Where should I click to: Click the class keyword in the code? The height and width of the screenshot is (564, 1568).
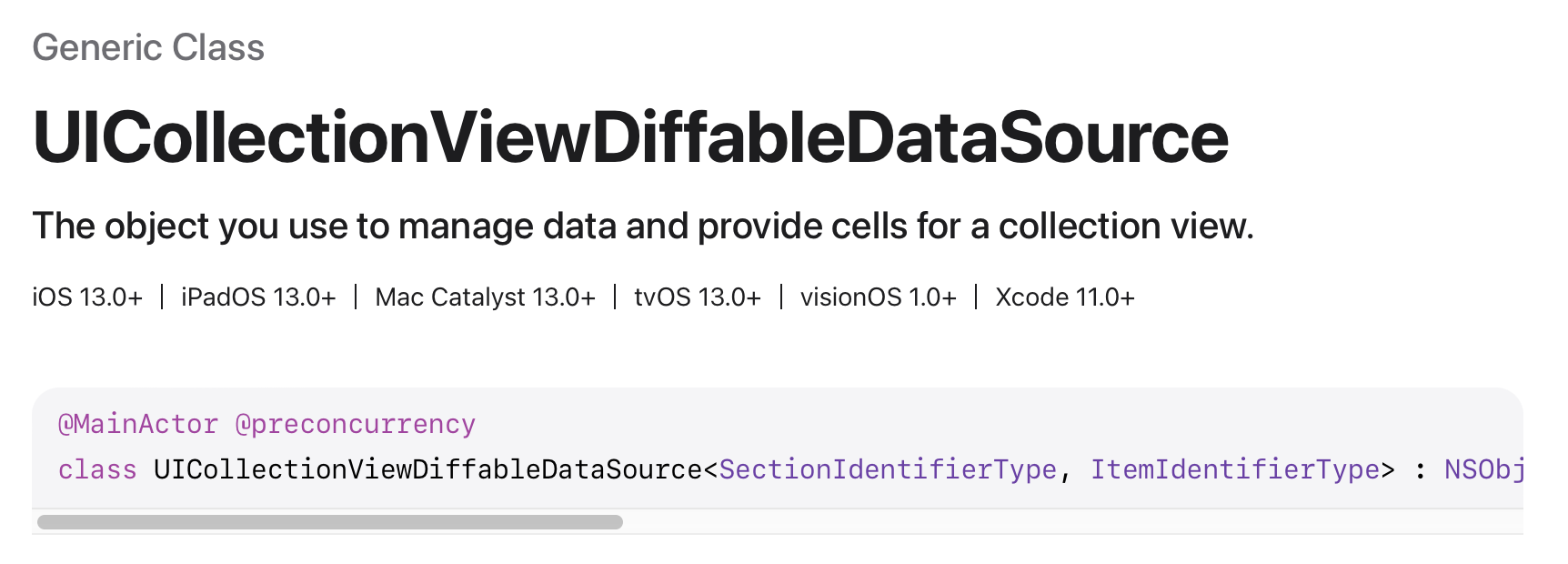click(97, 469)
